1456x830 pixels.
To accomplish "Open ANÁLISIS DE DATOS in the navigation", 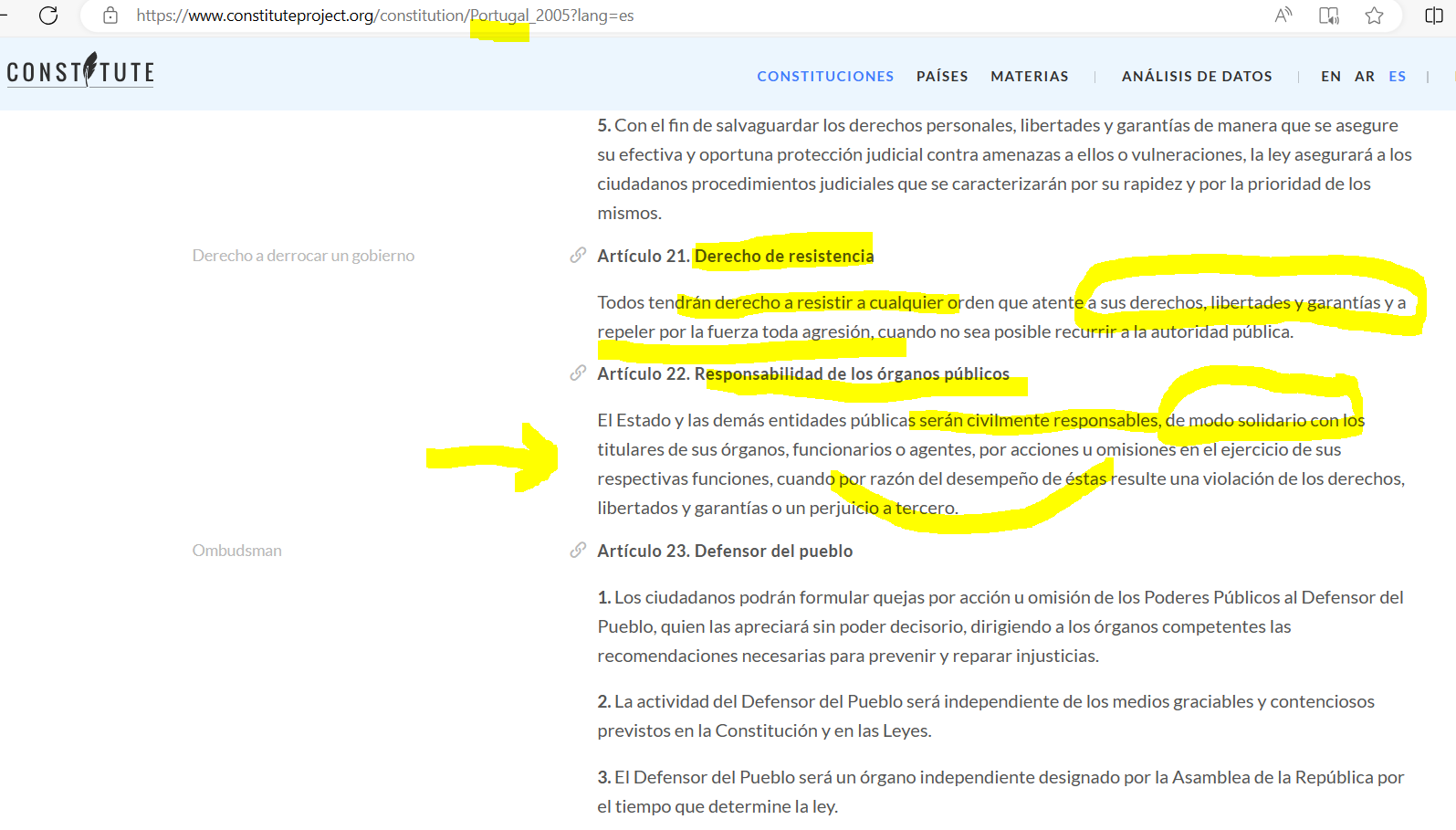I will point(1197,77).
